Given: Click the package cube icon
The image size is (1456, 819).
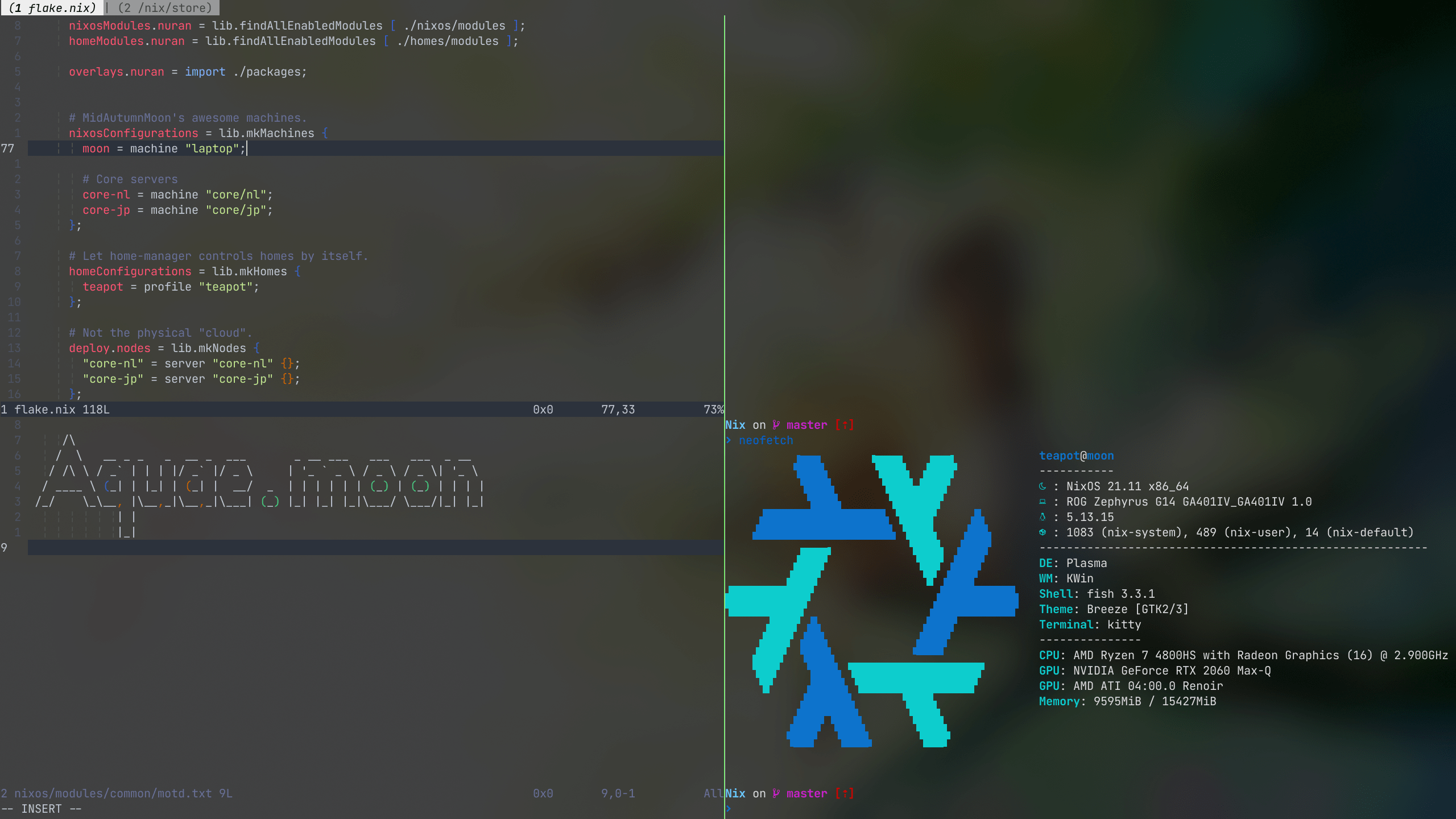Looking at the screenshot, I should (1042, 532).
